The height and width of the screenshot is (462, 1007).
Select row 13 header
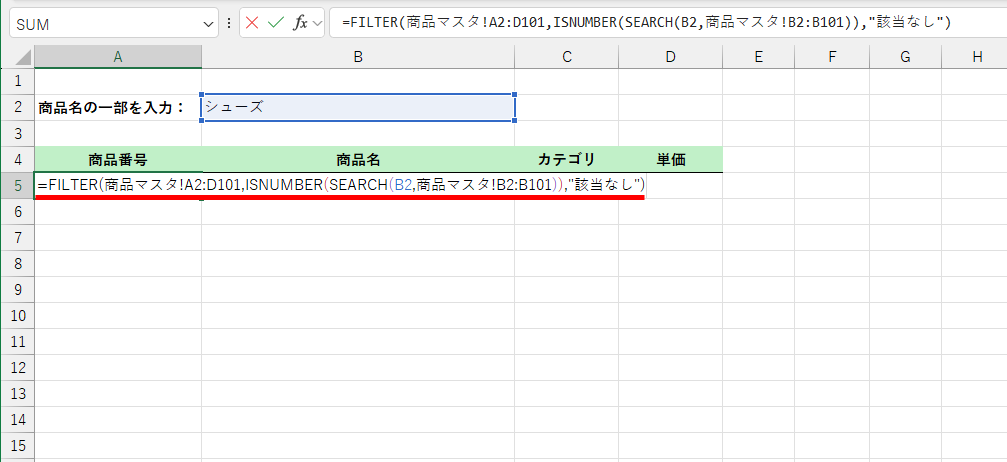(17, 394)
